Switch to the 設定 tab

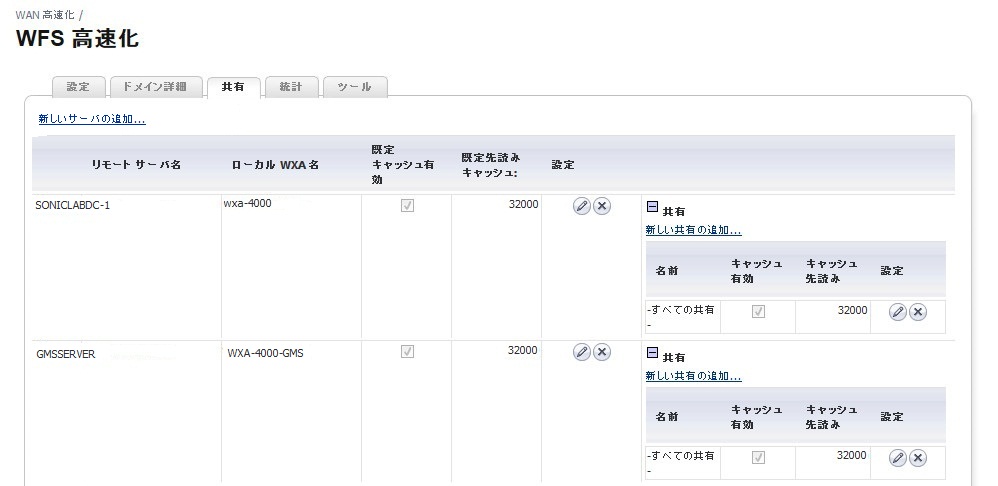tap(78, 87)
